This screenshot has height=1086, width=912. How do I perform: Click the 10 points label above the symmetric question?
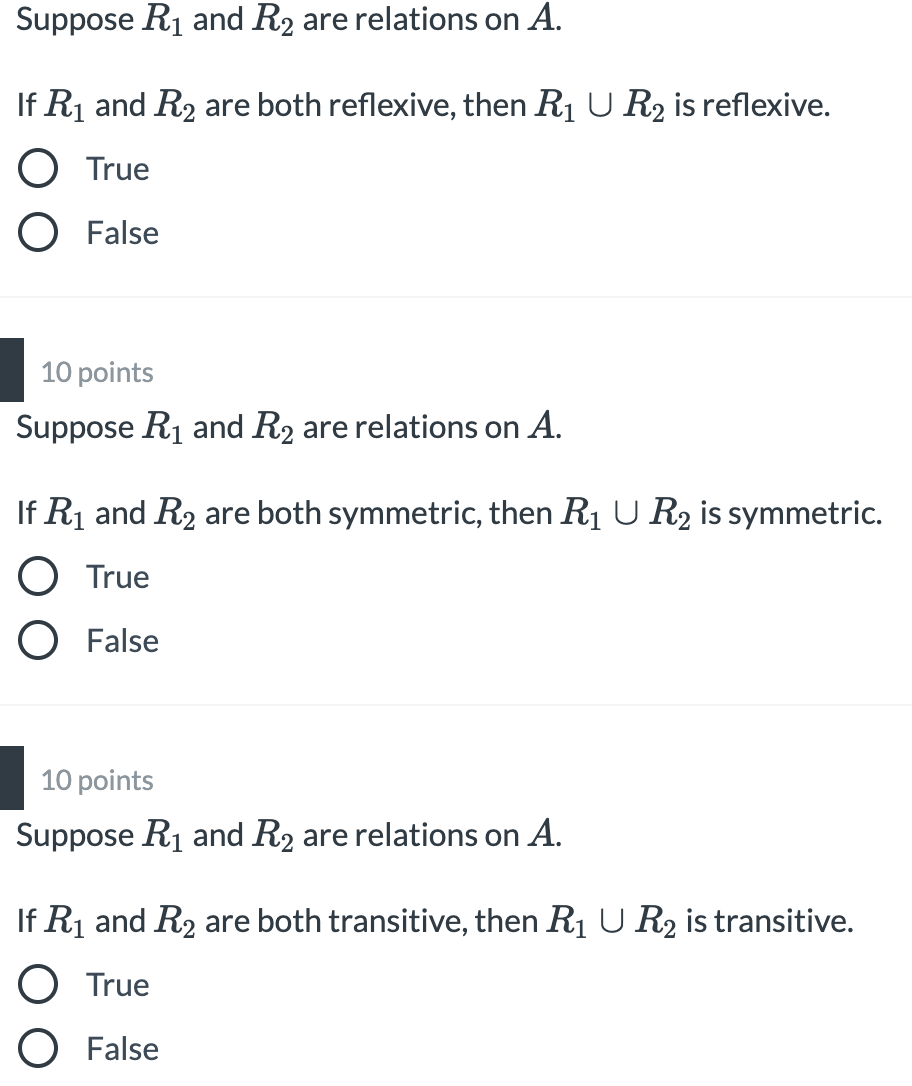pos(96,371)
